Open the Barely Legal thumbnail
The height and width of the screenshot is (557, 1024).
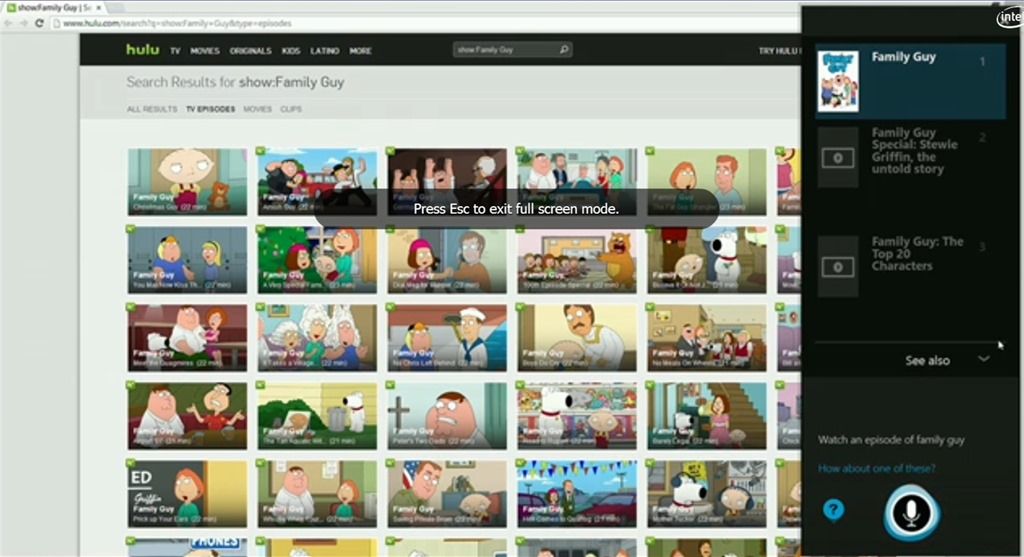coord(707,416)
